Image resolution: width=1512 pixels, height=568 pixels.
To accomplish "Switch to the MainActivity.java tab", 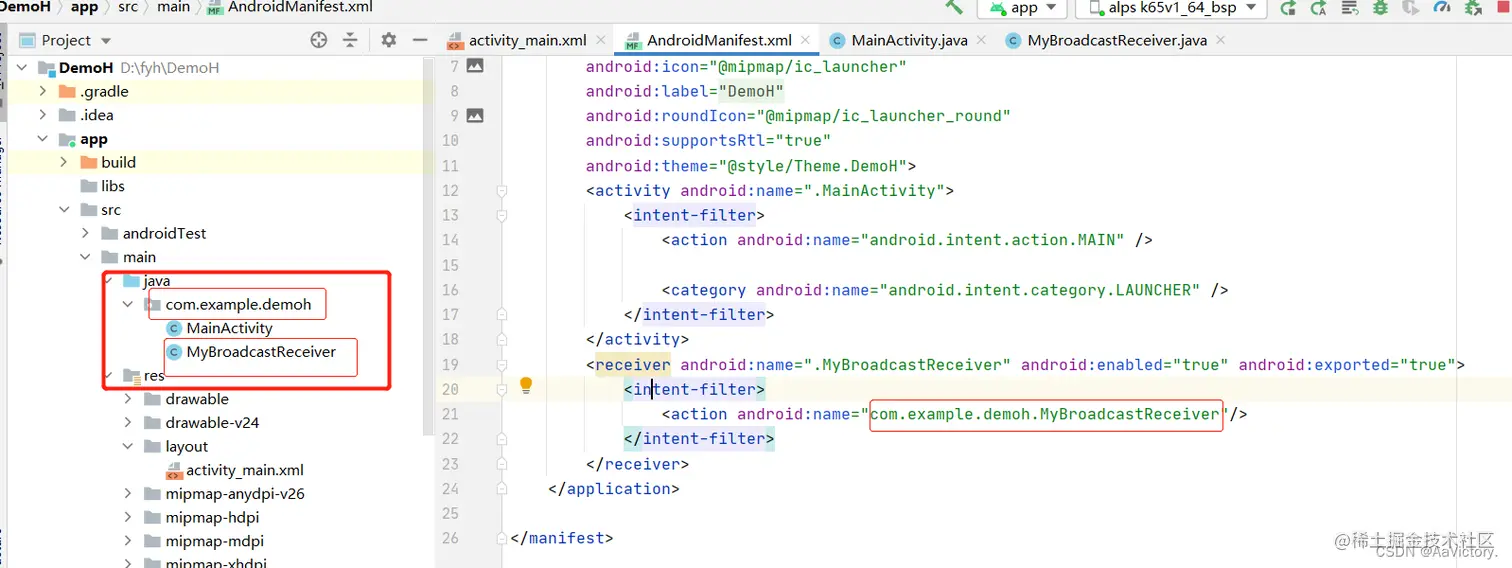I will 909,40.
